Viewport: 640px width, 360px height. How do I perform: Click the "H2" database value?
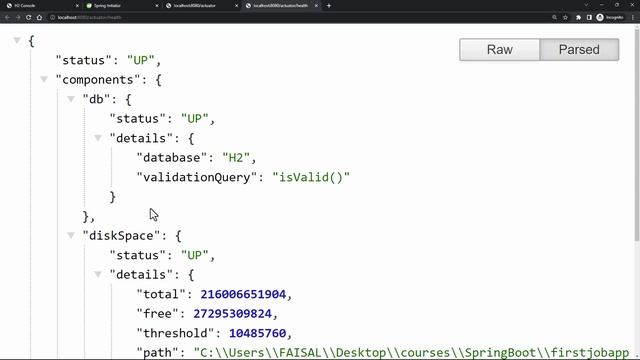(x=236, y=158)
